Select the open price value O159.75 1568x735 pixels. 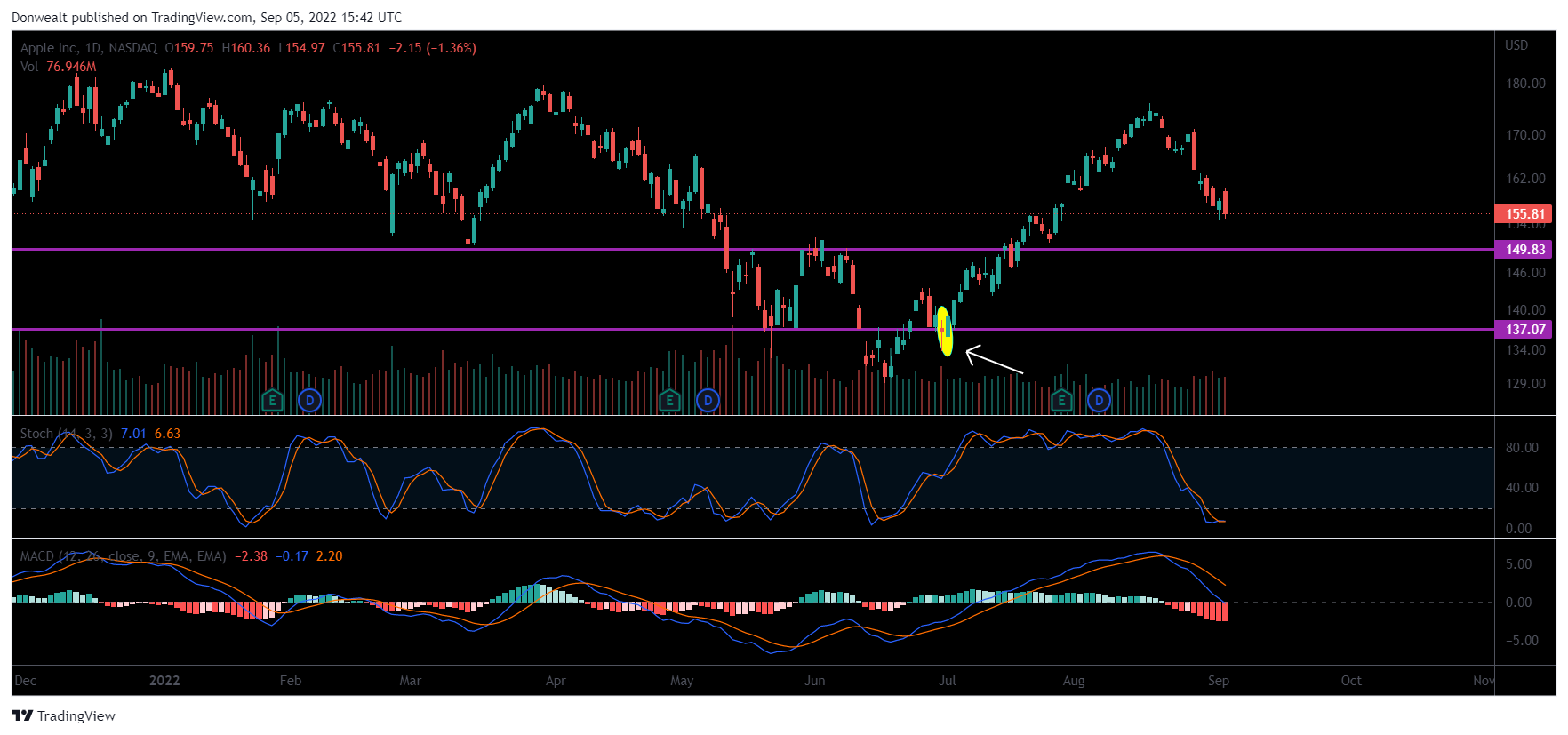[x=189, y=48]
